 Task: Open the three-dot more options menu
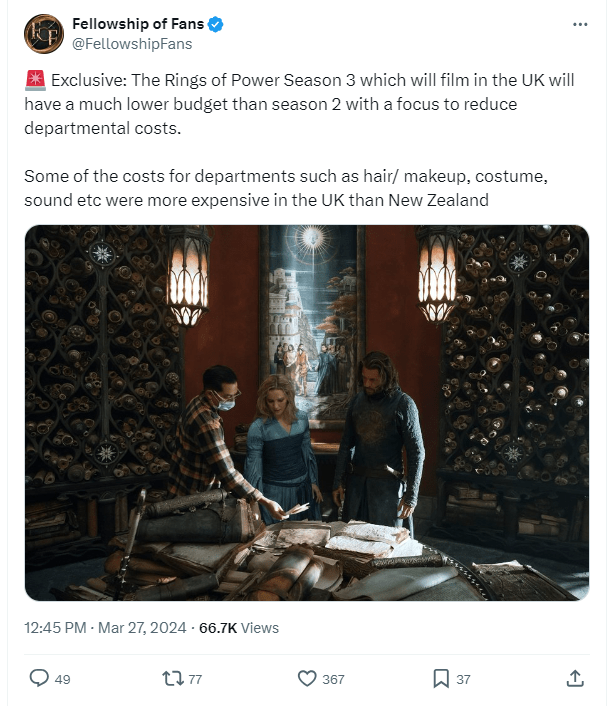pyautogui.click(x=580, y=24)
